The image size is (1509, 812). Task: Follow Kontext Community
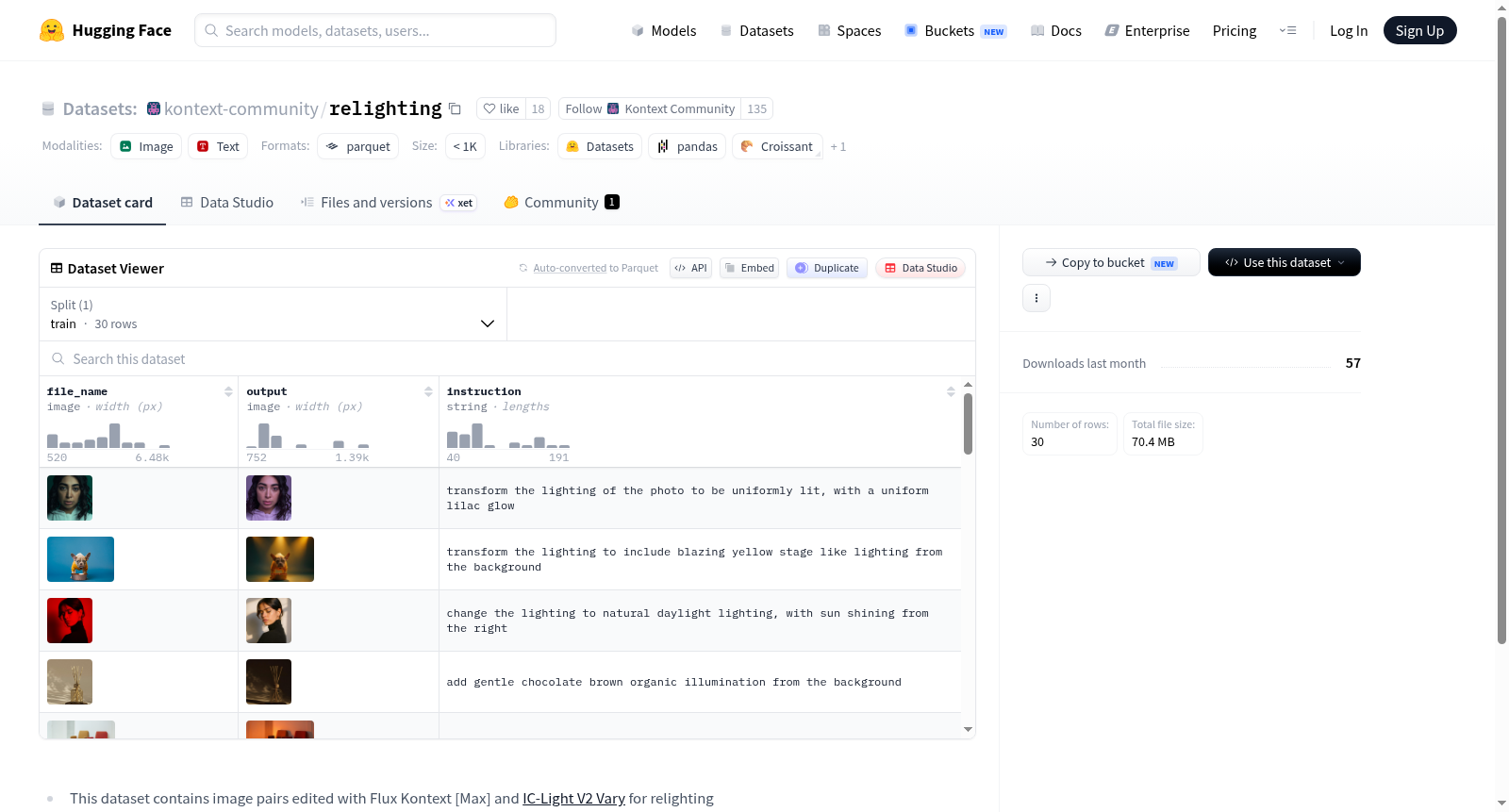[x=650, y=108]
